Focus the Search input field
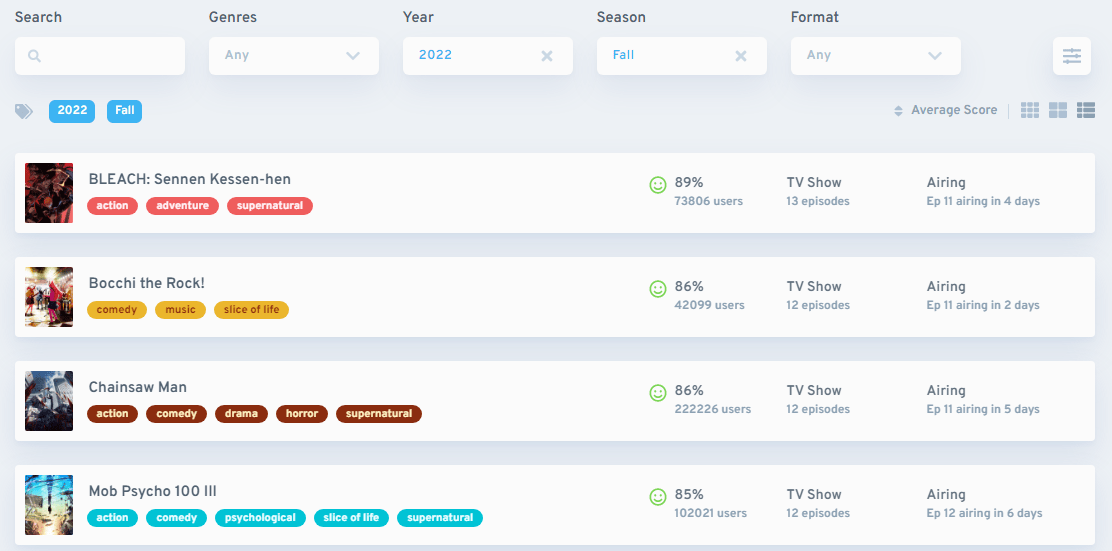This screenshot has width=1112, height=551. click(100, 56)
